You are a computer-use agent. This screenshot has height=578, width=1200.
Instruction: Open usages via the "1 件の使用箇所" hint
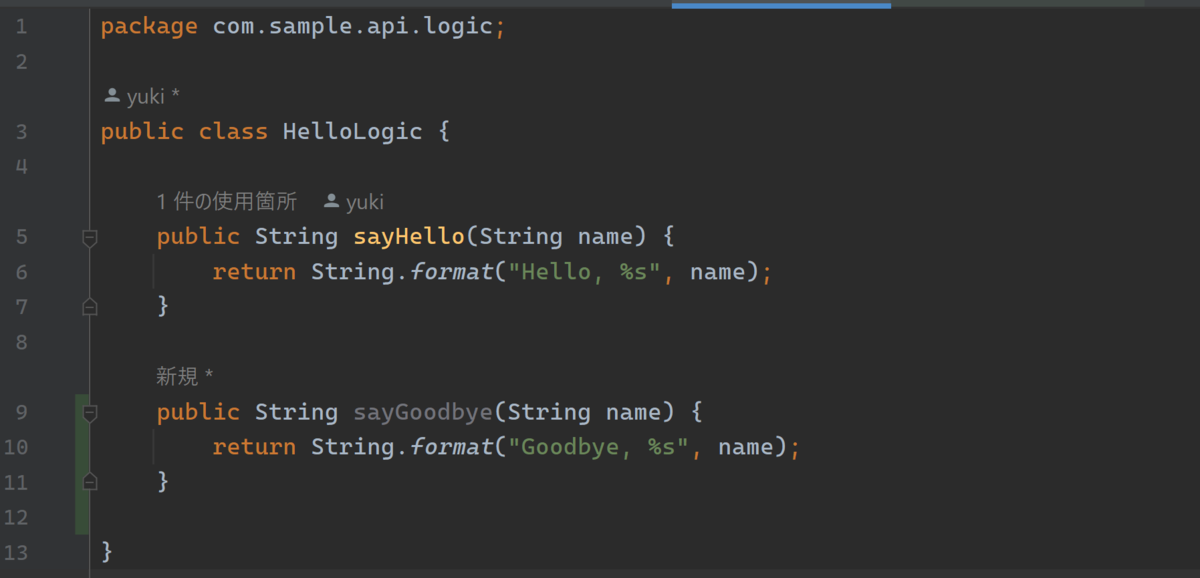(226, 201)
